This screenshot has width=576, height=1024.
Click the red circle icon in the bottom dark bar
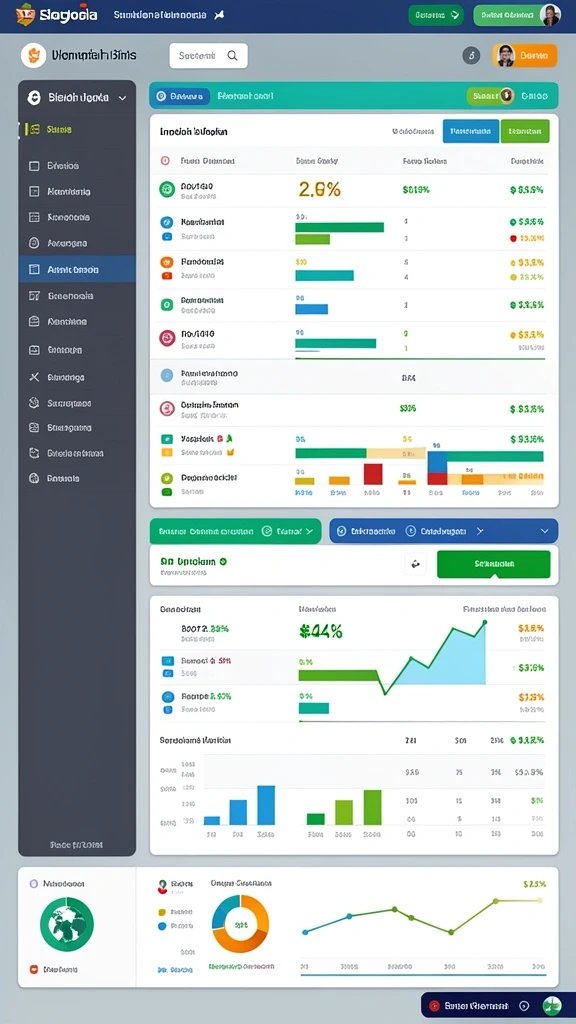[x=434, y=1006]
